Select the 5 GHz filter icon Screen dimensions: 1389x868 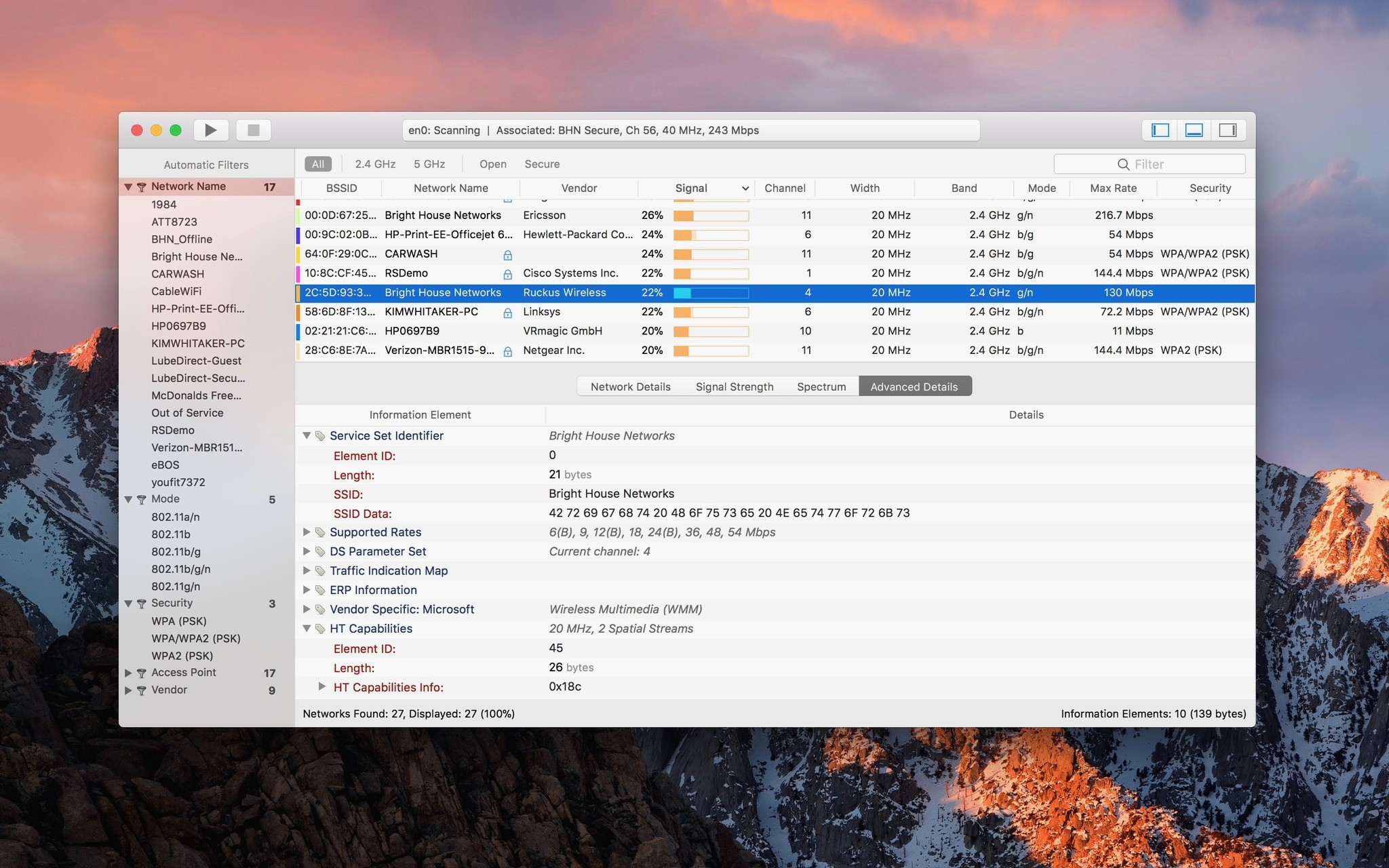click(x=428, y=163)
